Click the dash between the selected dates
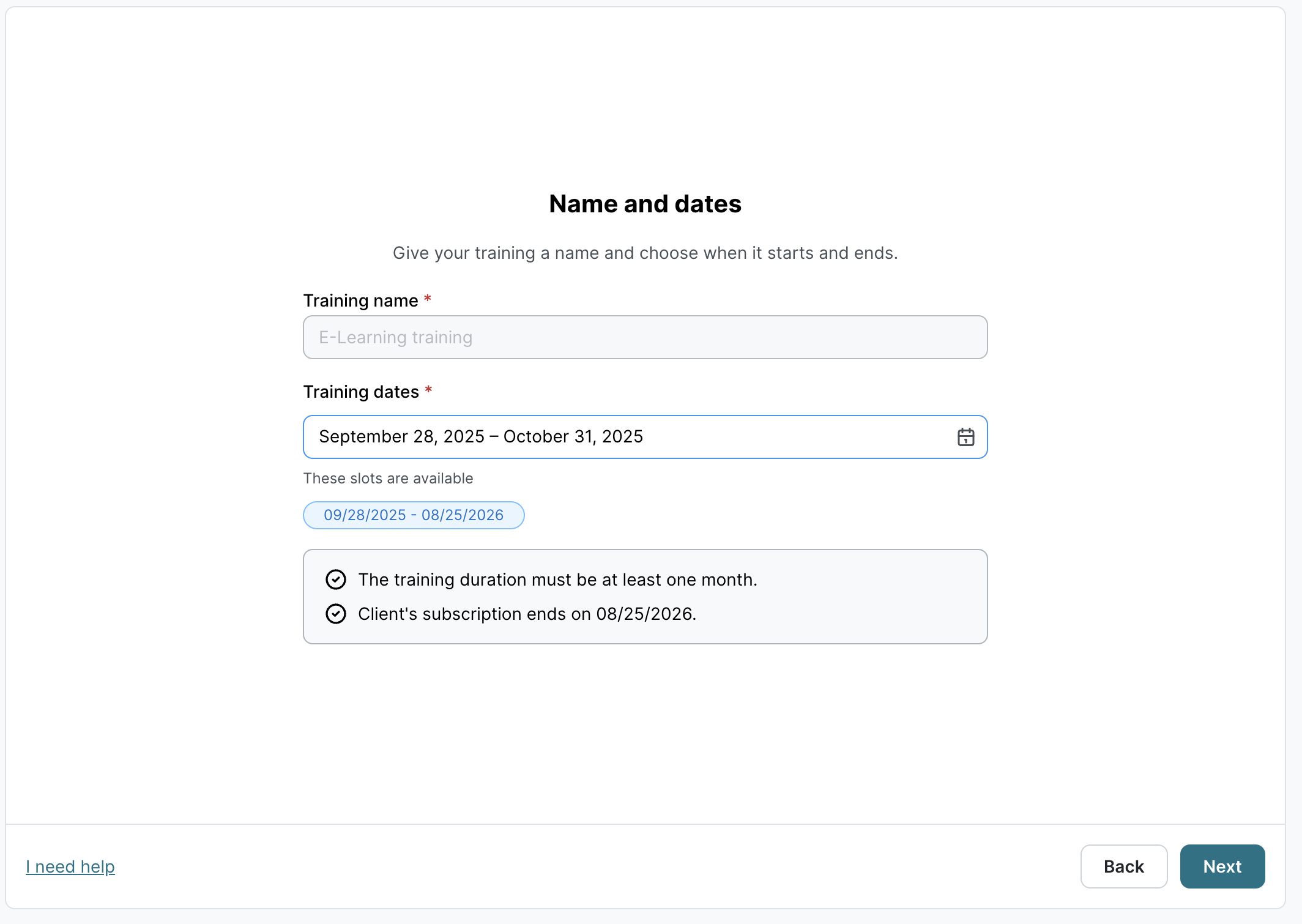1302x924 pixels. pyautogui.click(x=494, y=437)
